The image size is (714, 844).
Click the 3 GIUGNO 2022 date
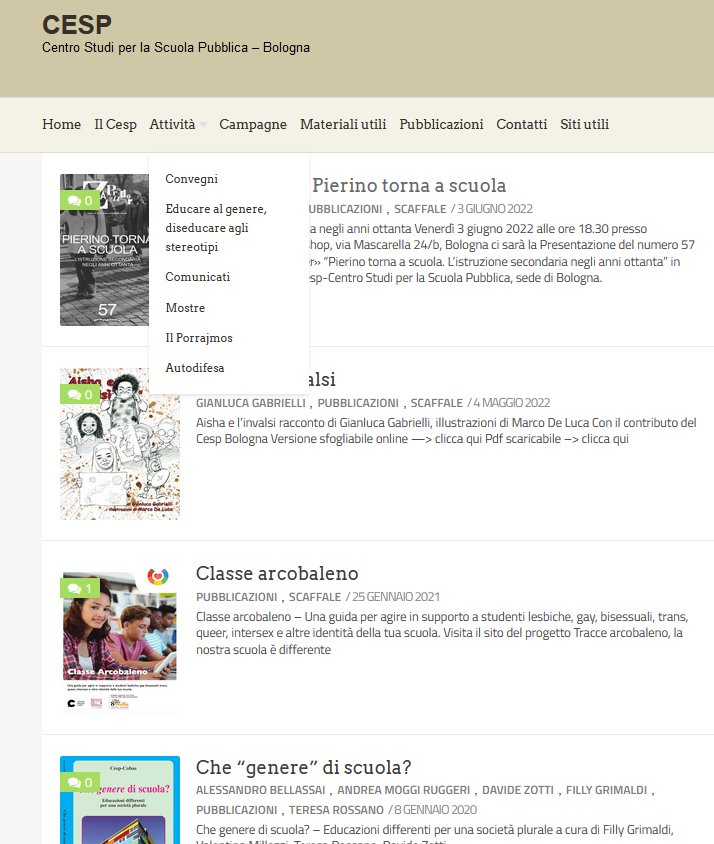pyautogui.click(x=495, y=209)
